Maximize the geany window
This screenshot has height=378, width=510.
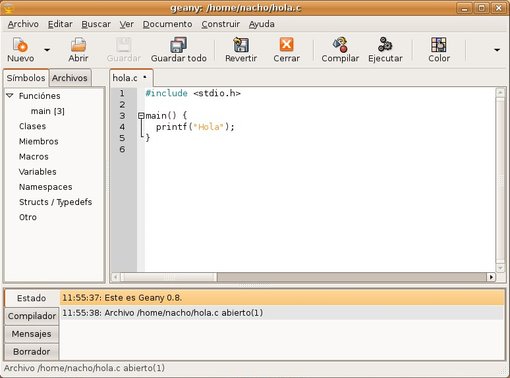481,7
